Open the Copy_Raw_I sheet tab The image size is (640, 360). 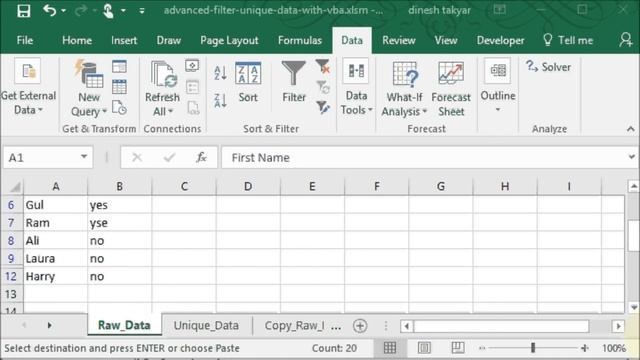coord(295,325)
